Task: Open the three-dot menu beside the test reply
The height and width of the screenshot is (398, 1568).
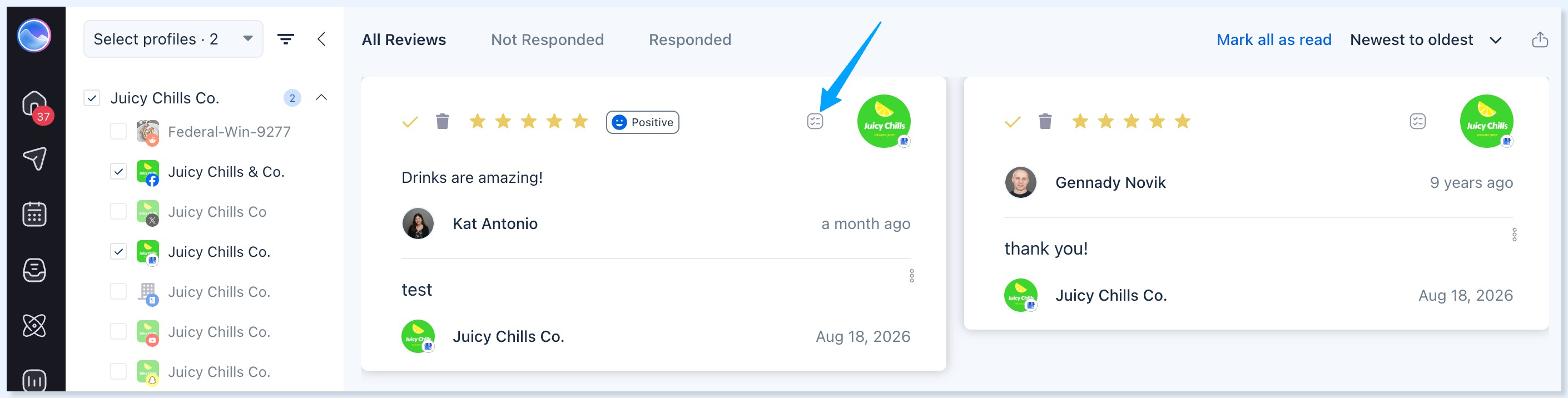Action: point(911,276)
